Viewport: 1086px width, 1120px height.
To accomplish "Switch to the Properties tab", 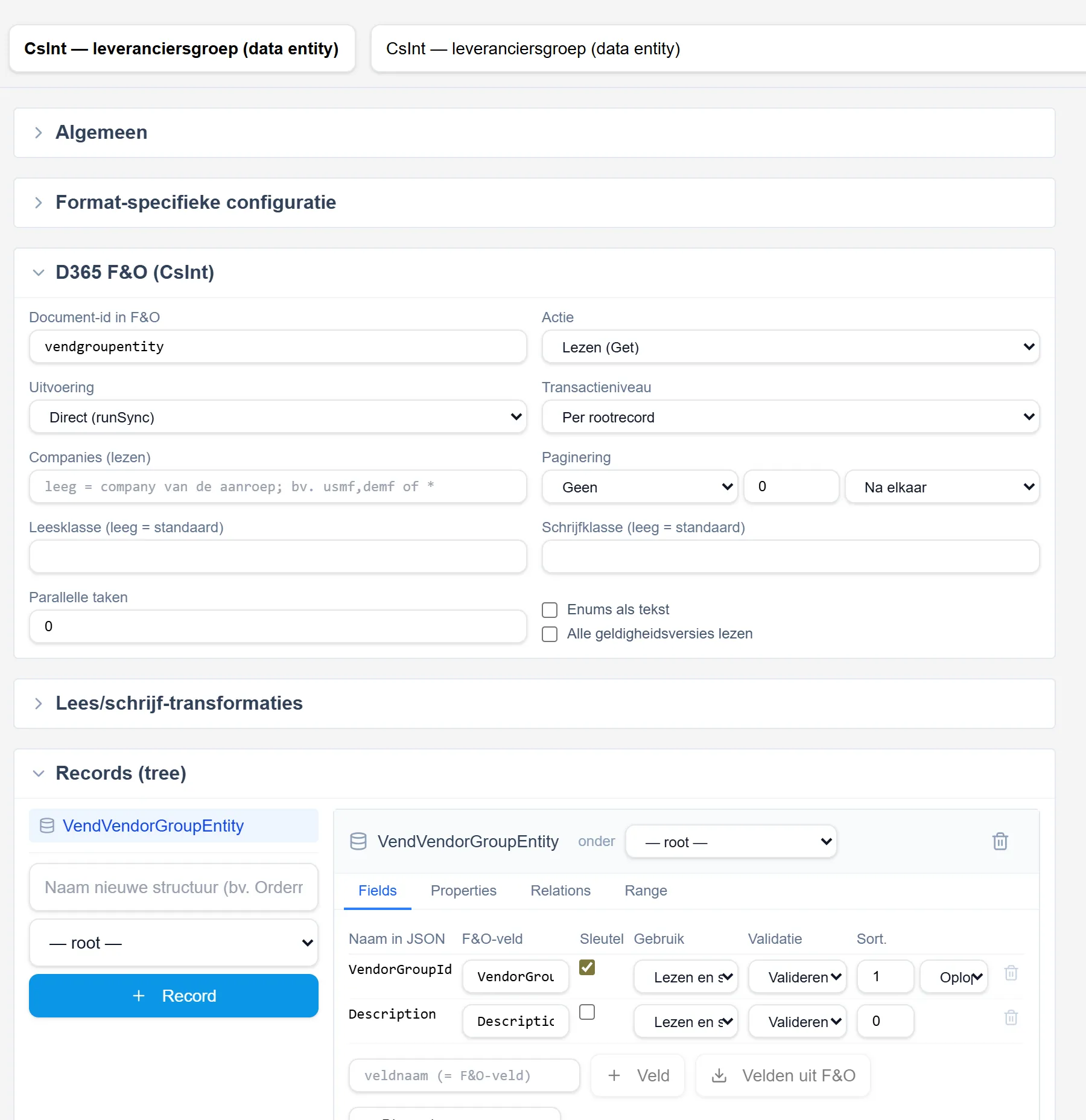I will pyautogui.click(x=463, y=891).
